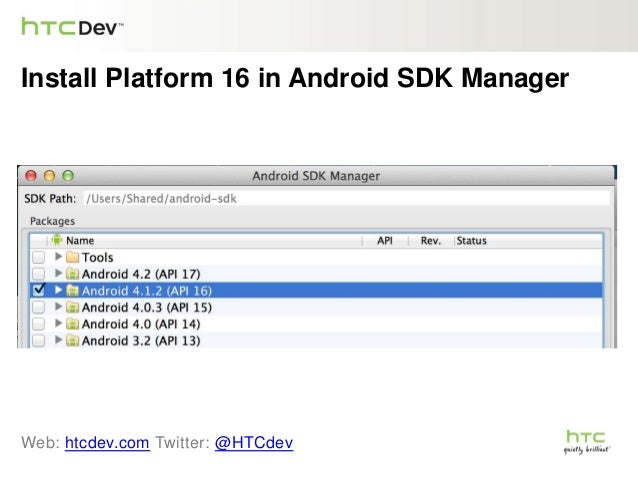Check the Android 4.2 (API 17) checkbox
The height and width of the screenshot is (479, 638).
point(39,274)
